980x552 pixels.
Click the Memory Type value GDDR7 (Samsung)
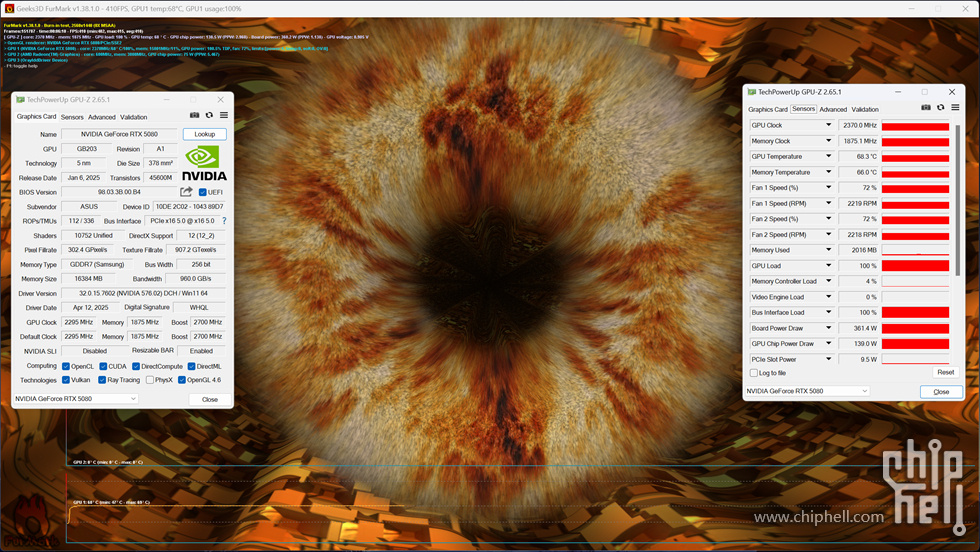click(97, 264)
